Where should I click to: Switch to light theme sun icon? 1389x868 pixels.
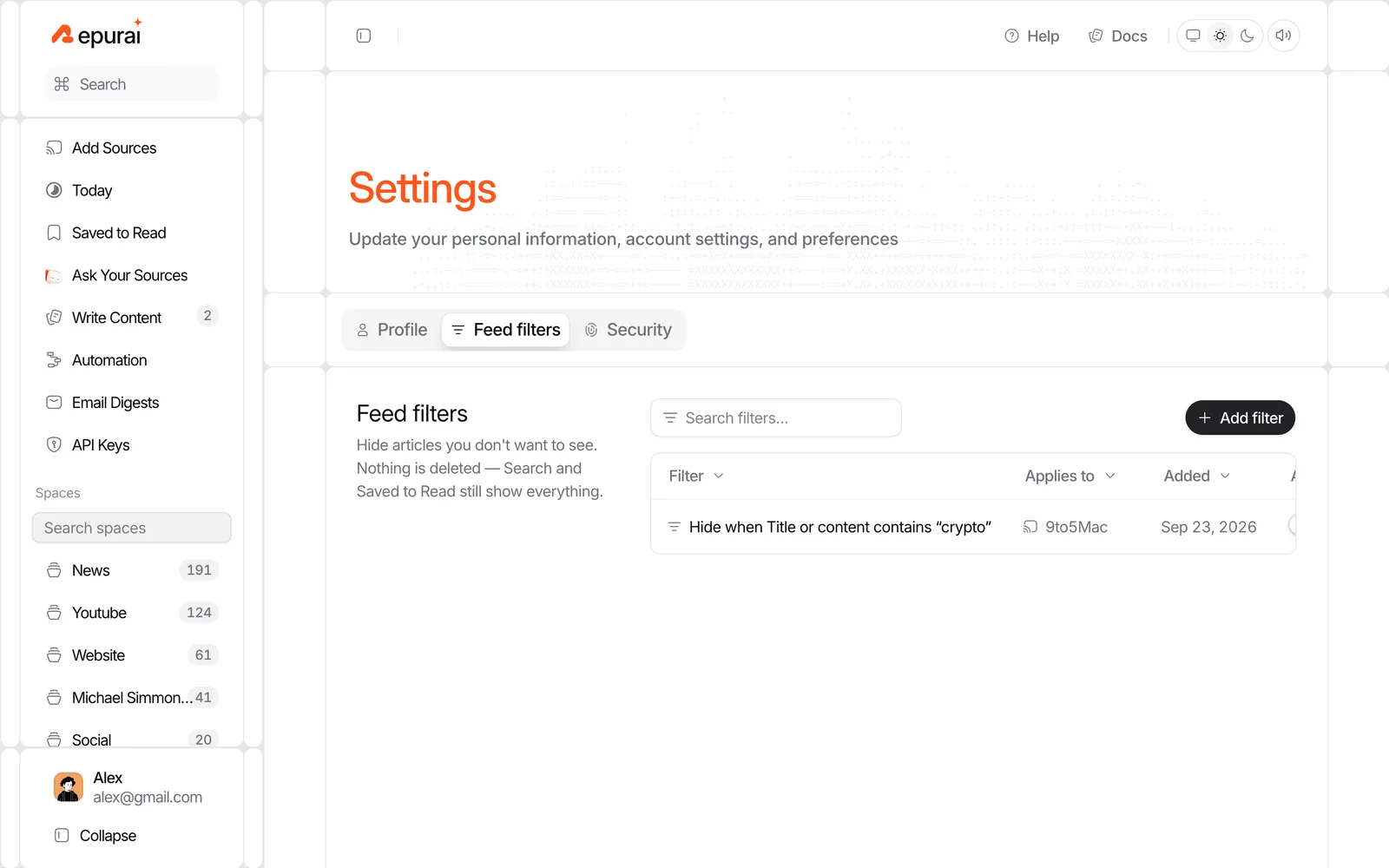point(1220,36)
